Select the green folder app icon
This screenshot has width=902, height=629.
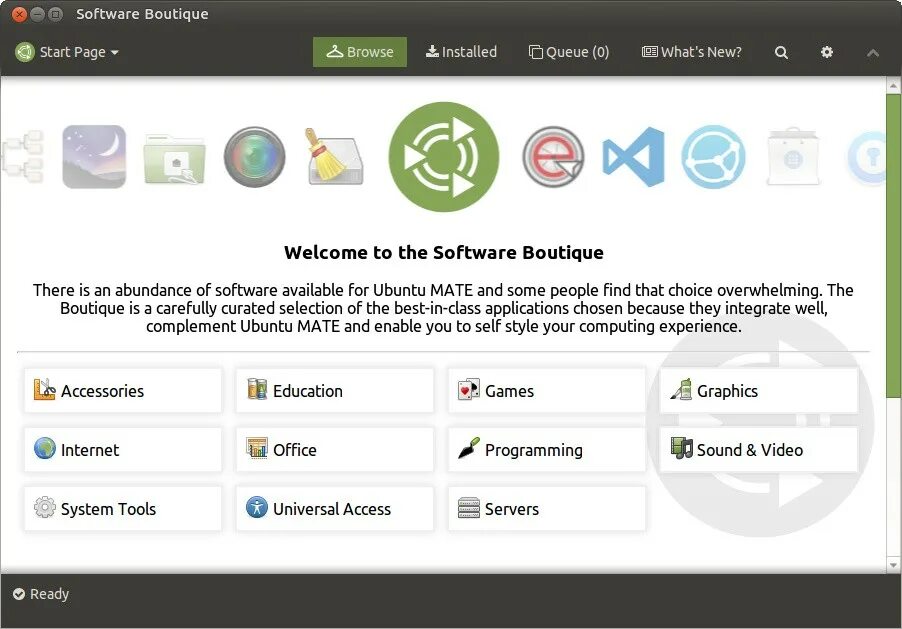(x=174, y=159)
